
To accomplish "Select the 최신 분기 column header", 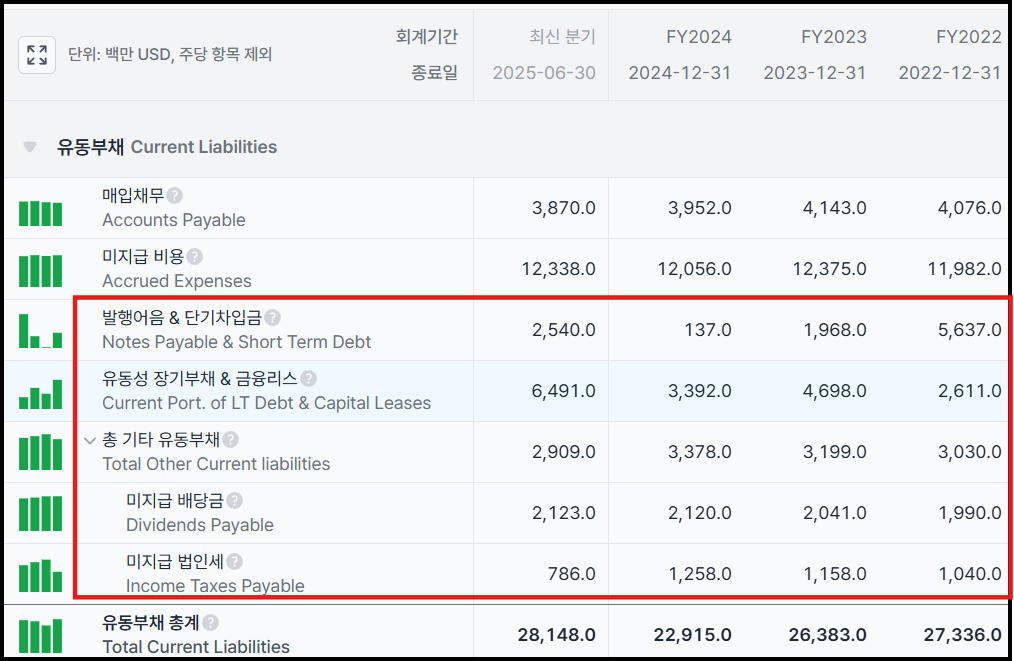I will pyautogui.click(x=562, y=37).
